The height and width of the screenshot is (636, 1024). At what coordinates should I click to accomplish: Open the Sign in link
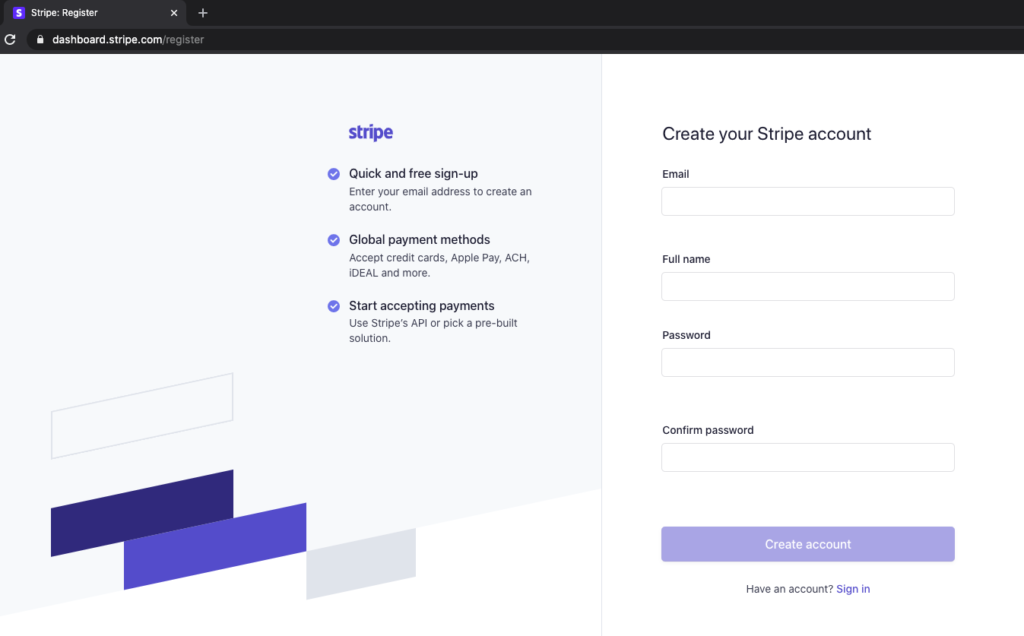coord(853,588)
